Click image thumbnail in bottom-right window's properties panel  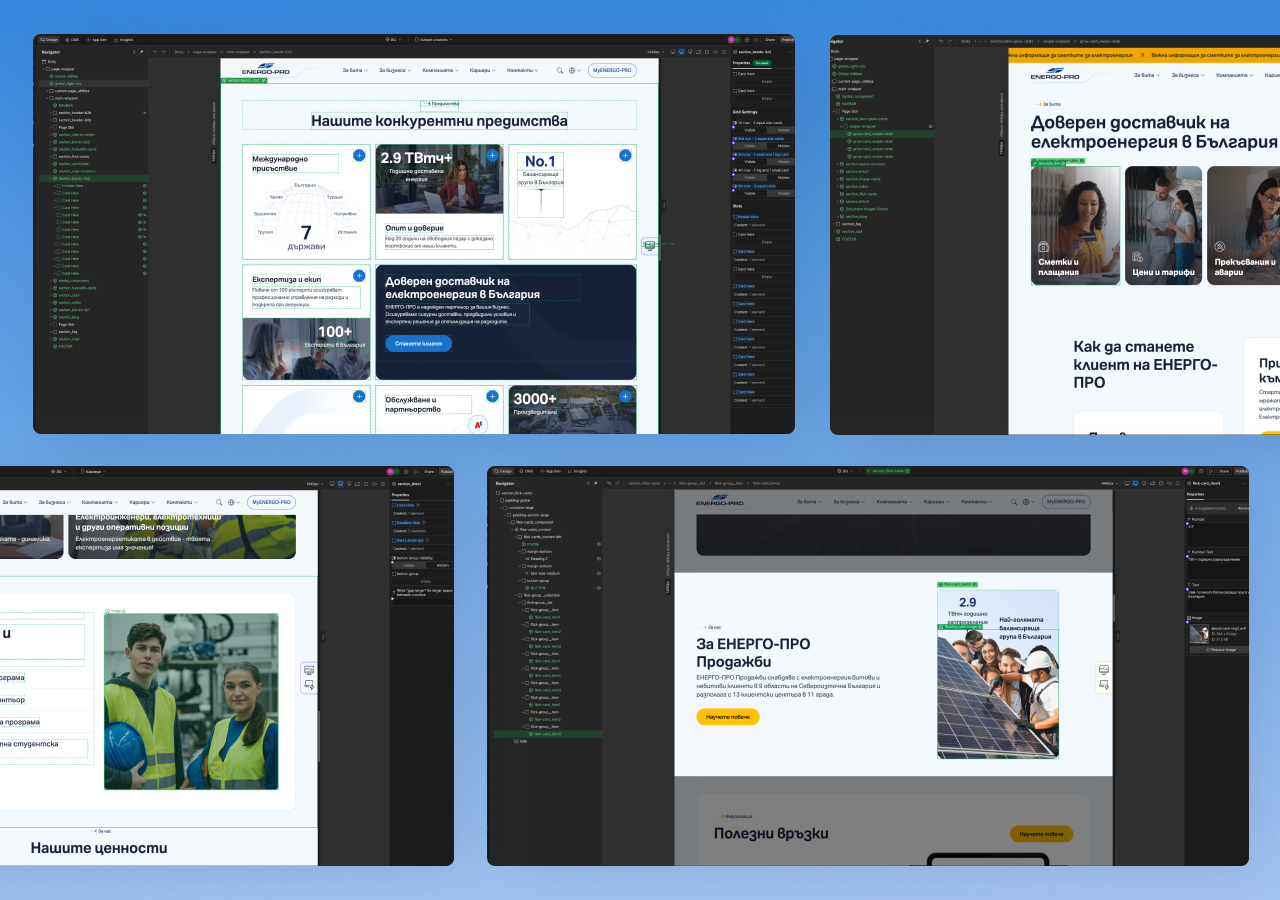click(1198, 634)
